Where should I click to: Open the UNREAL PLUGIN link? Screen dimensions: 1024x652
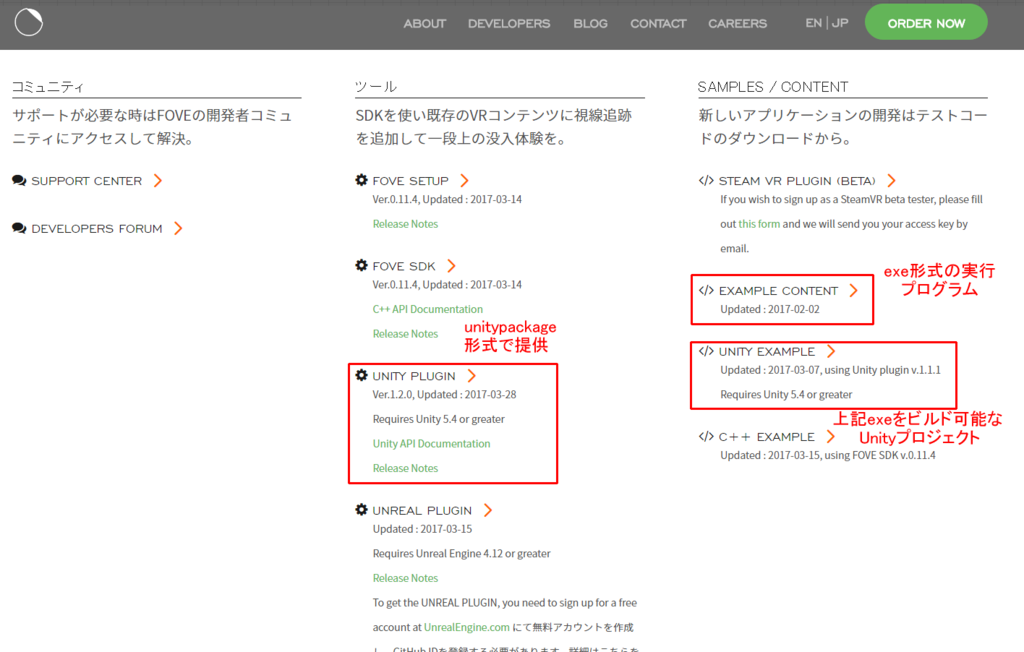coord(422,511)
